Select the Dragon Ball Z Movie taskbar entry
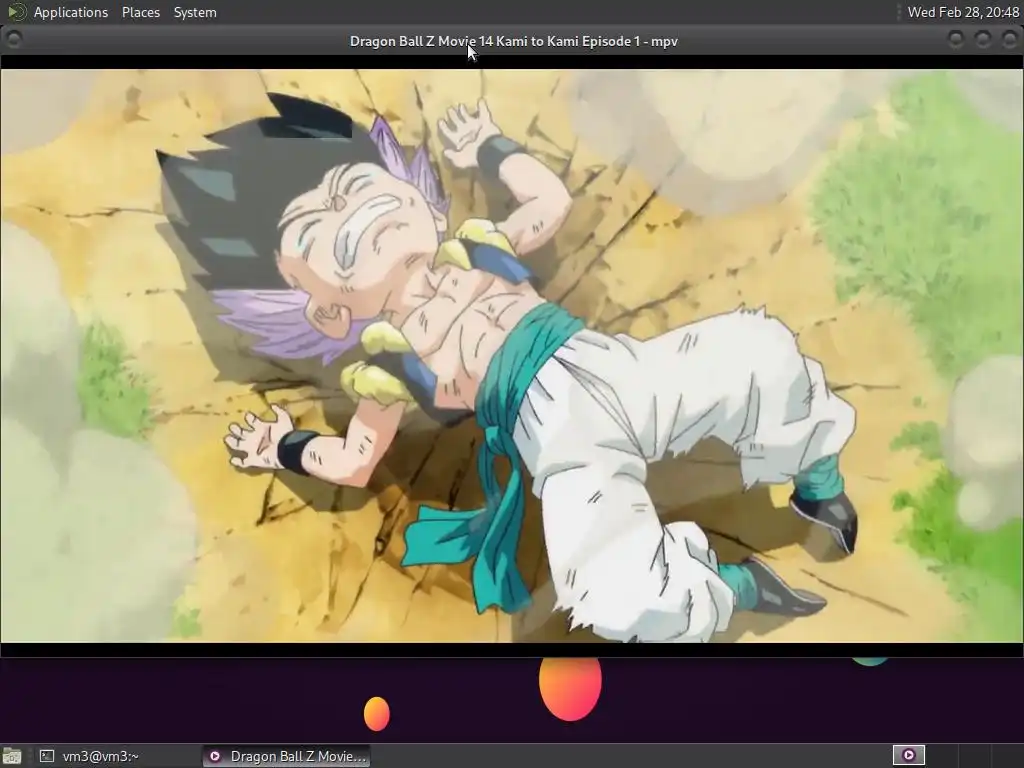This screenshot has width=1024, height=768. pyautogui.click(x=286, y=756)
